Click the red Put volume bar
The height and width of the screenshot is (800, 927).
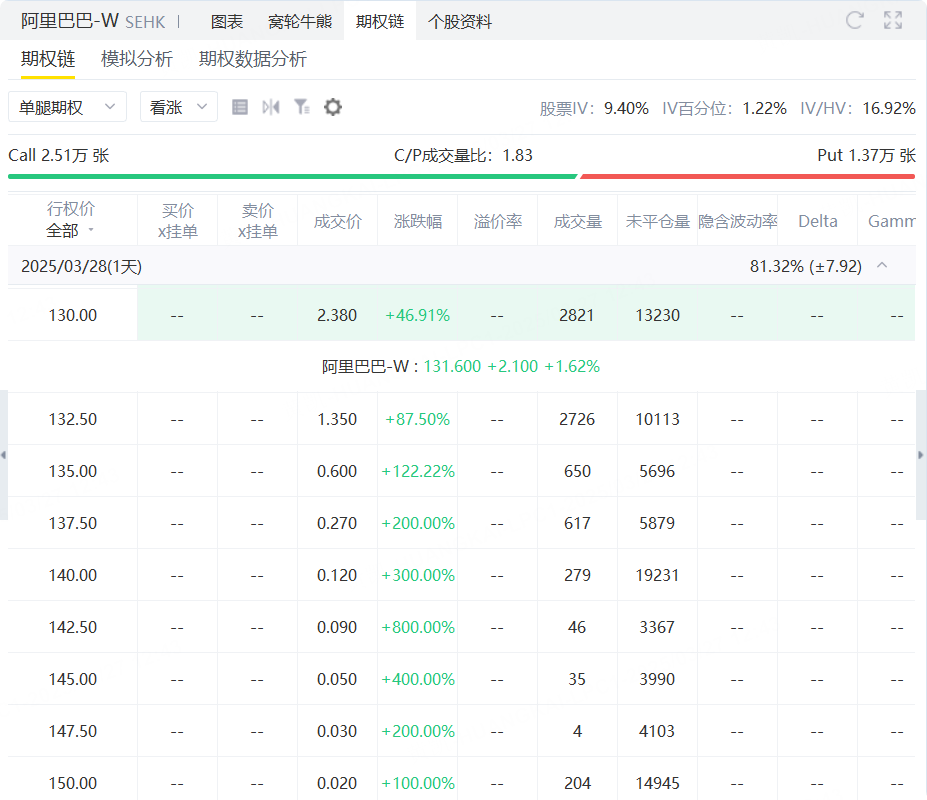[748, 176]
